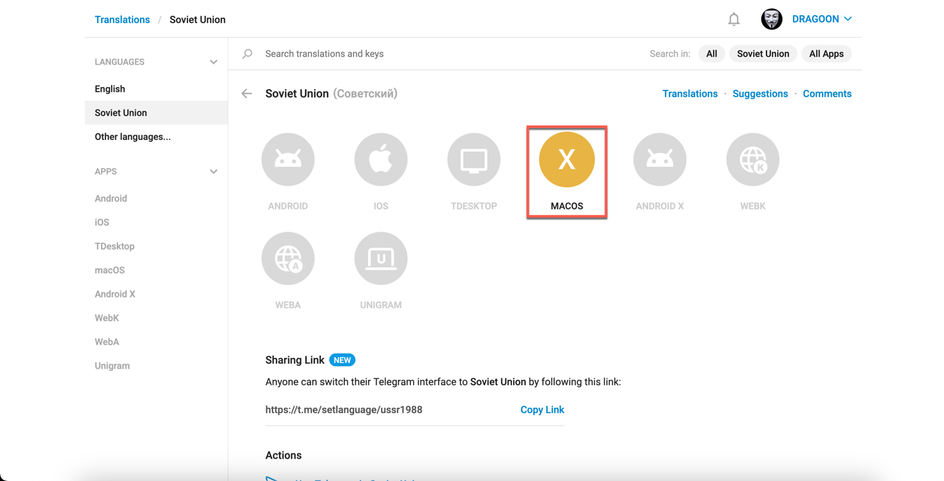Select English in the languages list

coord(156,88)
